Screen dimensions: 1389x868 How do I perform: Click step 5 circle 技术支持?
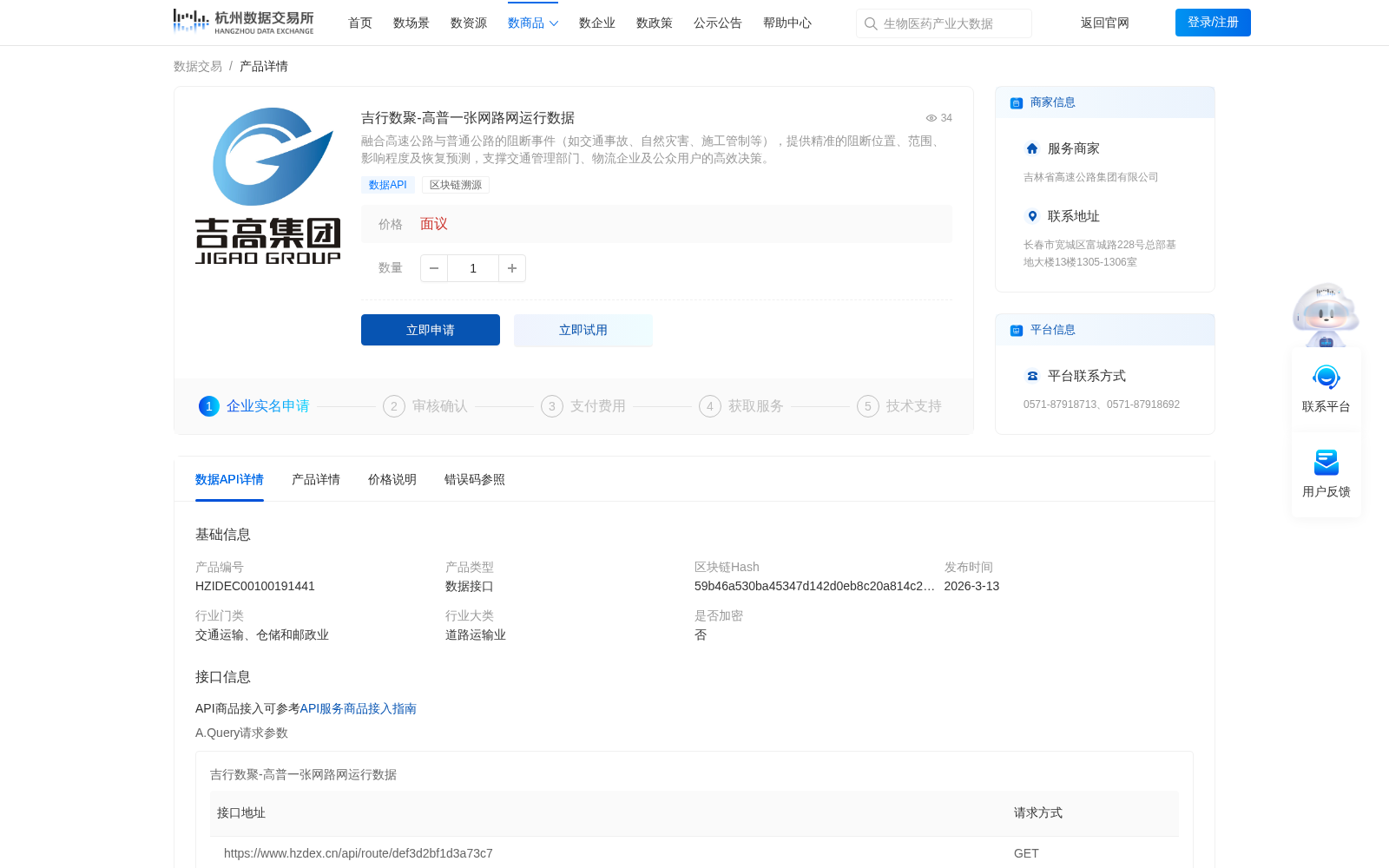(x=868, y=406)
